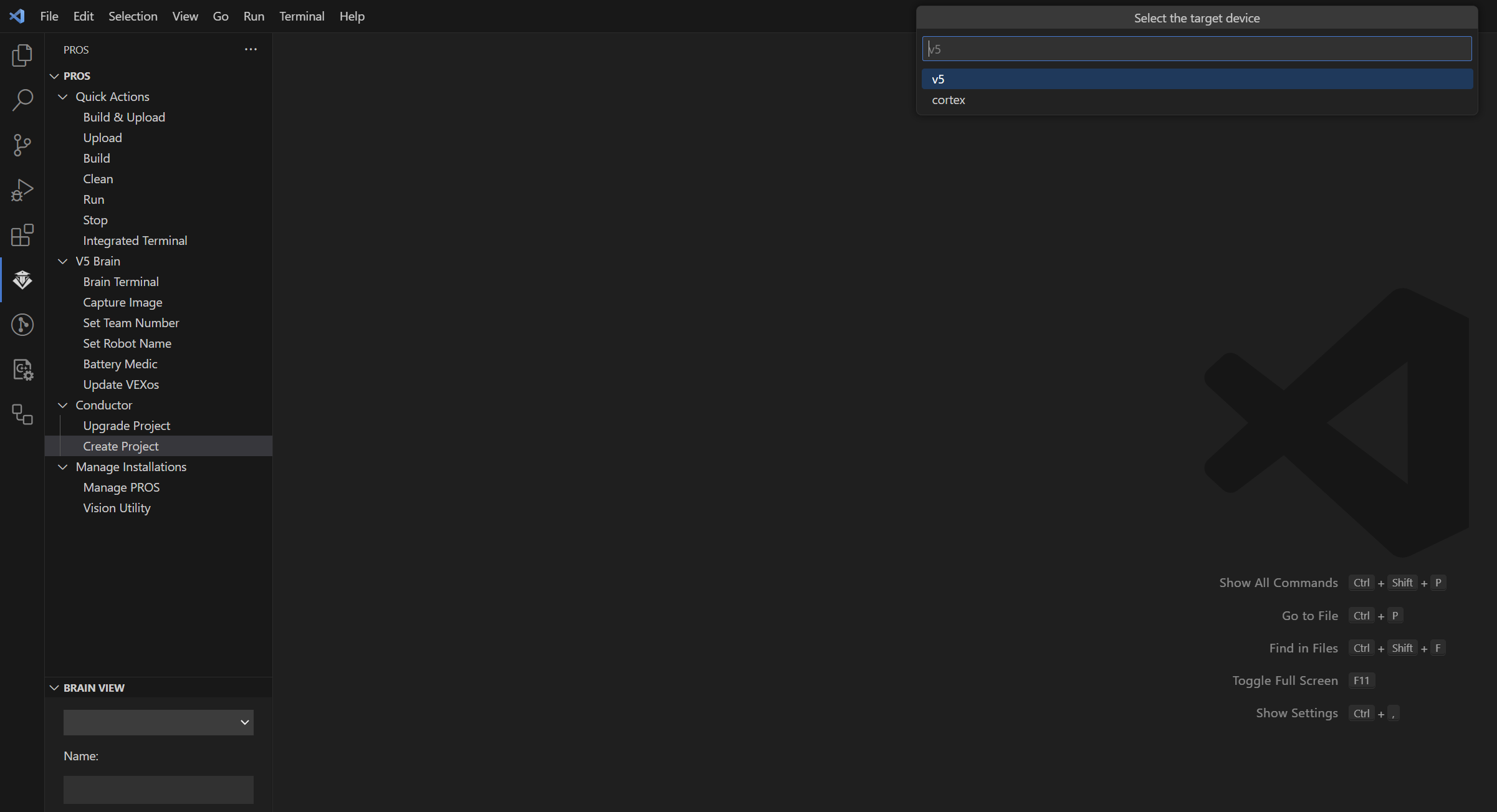Select the PROS extension icon in activity bar
The width and height of the screenshot is (1497, 812).
(22, 280)
